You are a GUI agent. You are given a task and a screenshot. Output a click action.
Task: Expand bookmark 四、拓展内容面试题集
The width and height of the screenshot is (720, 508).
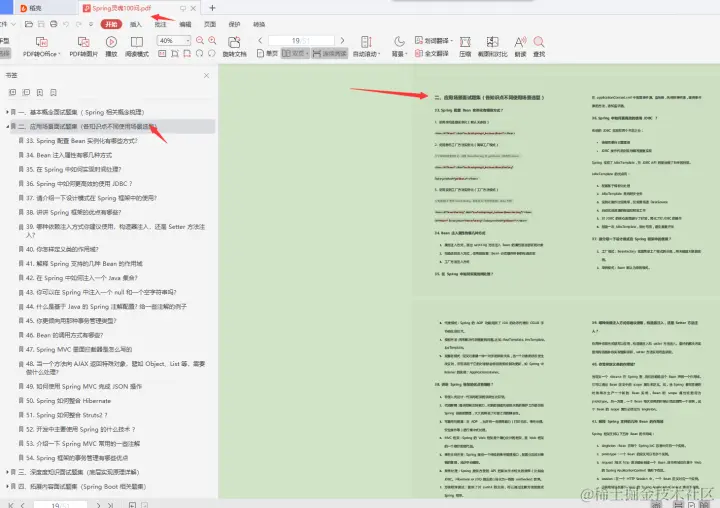pyautogui.click(x=7, y=486)
